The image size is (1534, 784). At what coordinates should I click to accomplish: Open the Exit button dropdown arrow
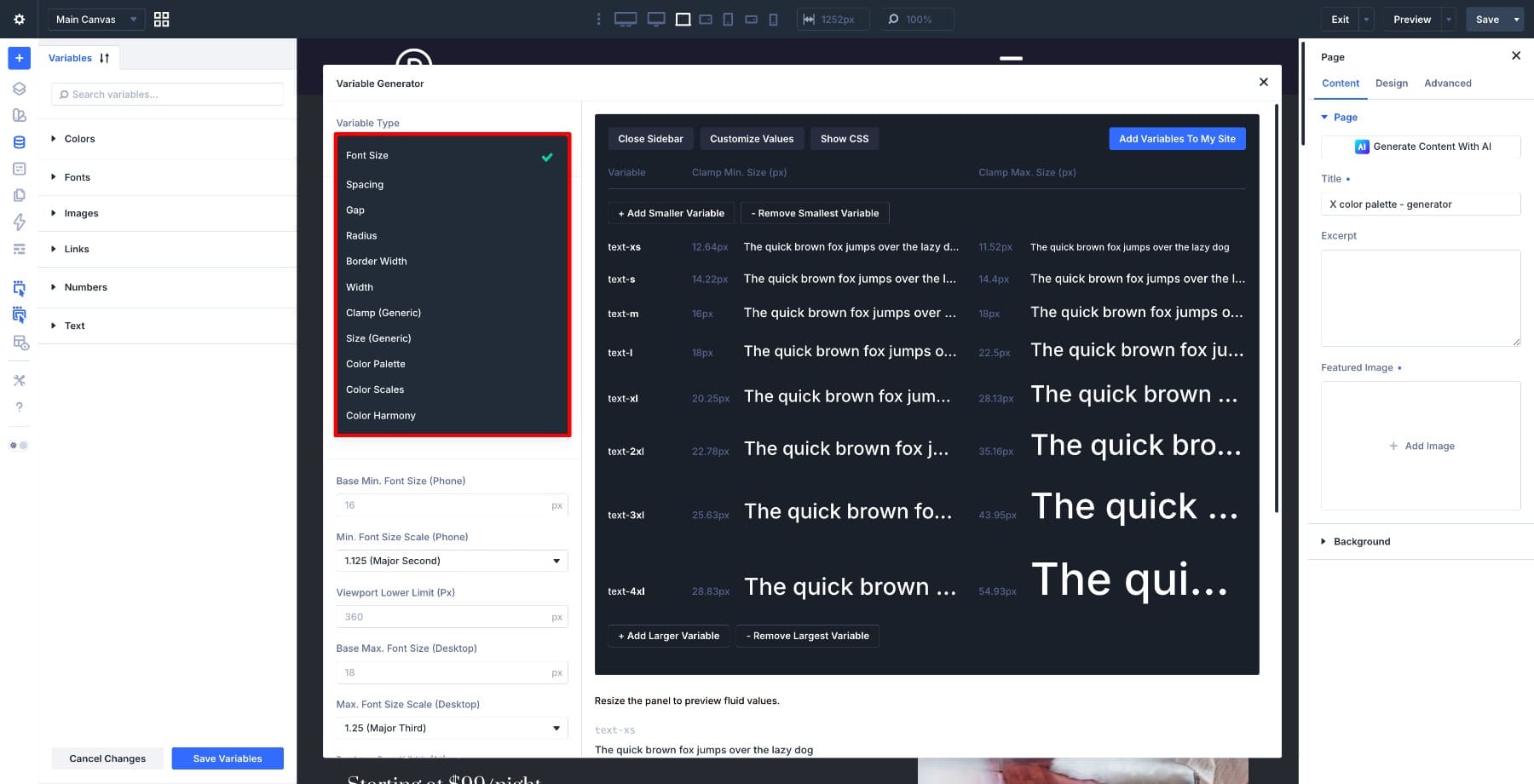click(x=1366, y=19)
